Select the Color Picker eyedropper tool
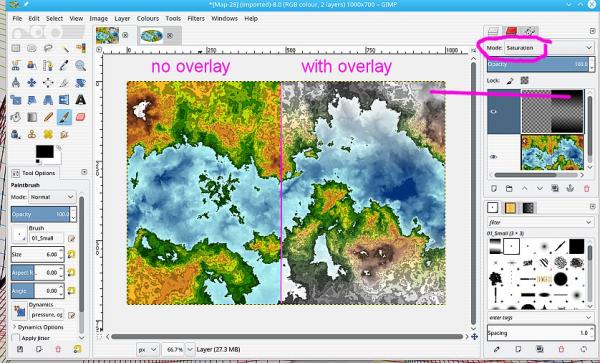 (x=64, y=65)
